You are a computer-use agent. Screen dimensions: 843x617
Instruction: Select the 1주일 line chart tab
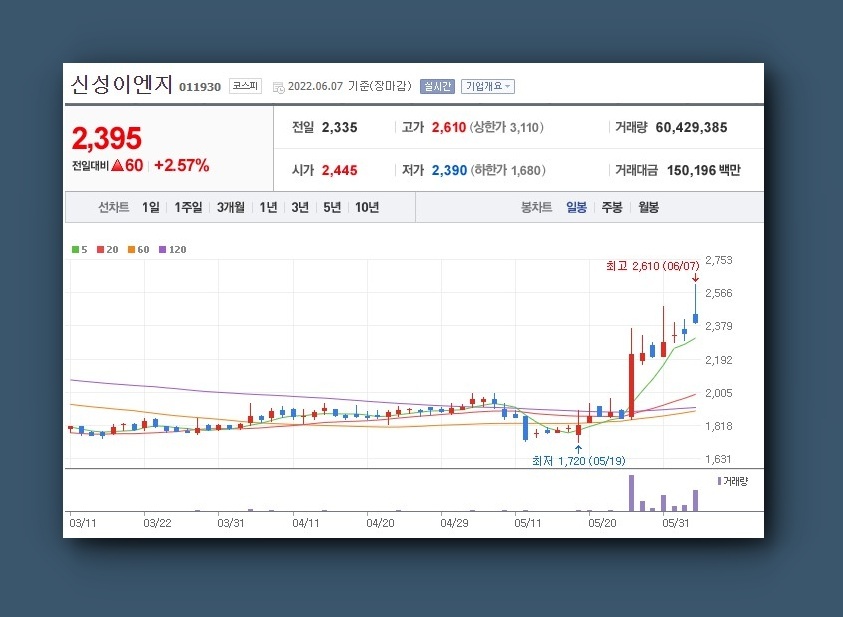(188, 207)
